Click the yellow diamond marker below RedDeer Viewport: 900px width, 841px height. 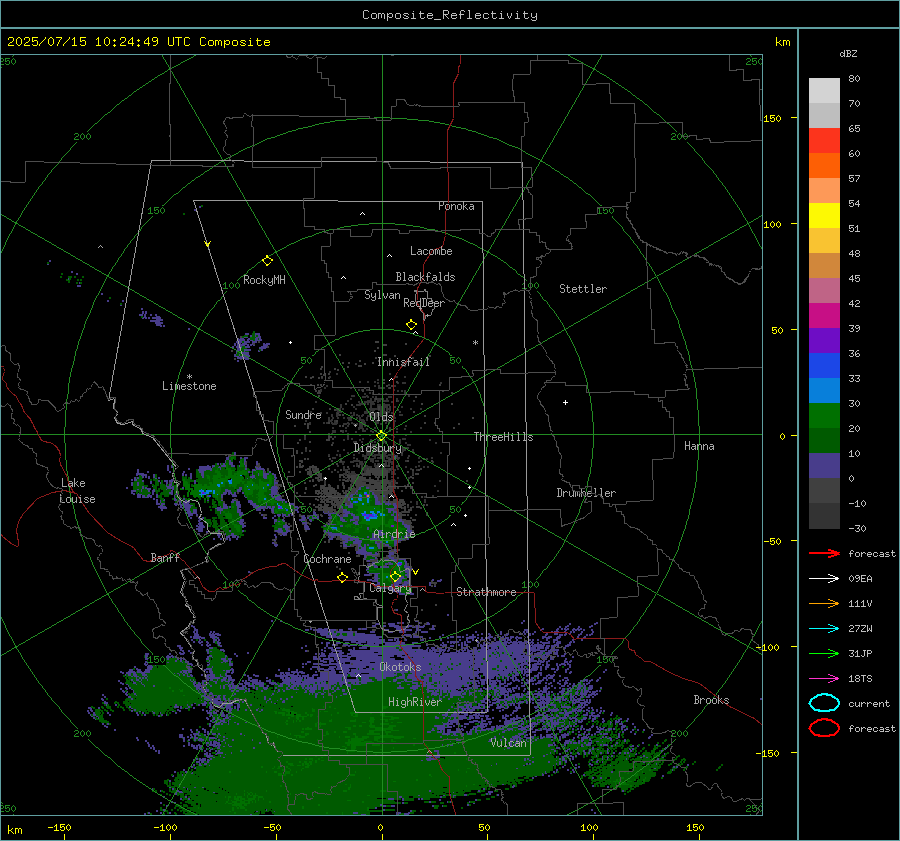point(412,325)
